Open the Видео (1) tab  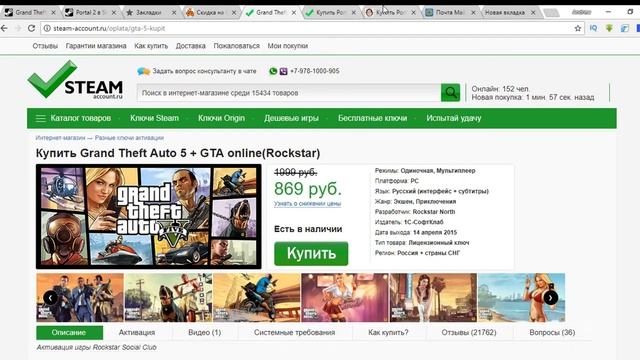point(204,333)
